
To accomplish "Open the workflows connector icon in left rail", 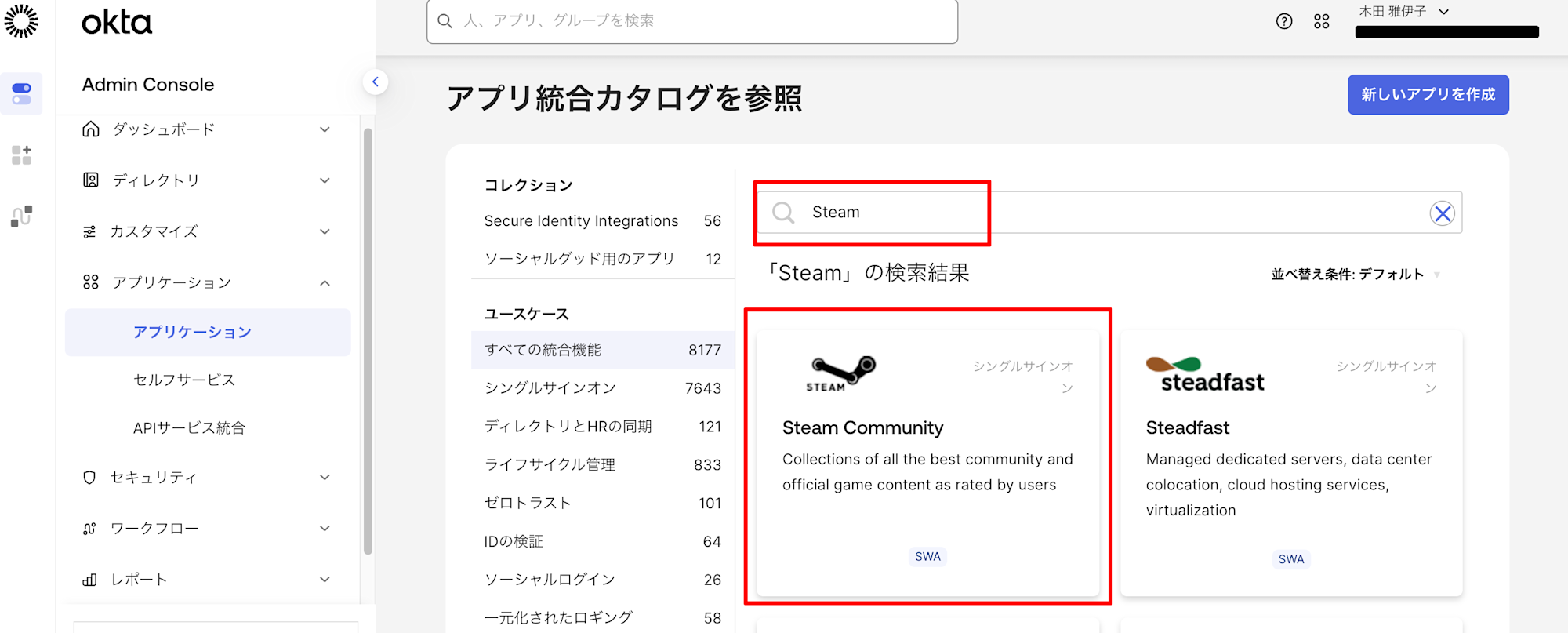I will pos(22,216).
